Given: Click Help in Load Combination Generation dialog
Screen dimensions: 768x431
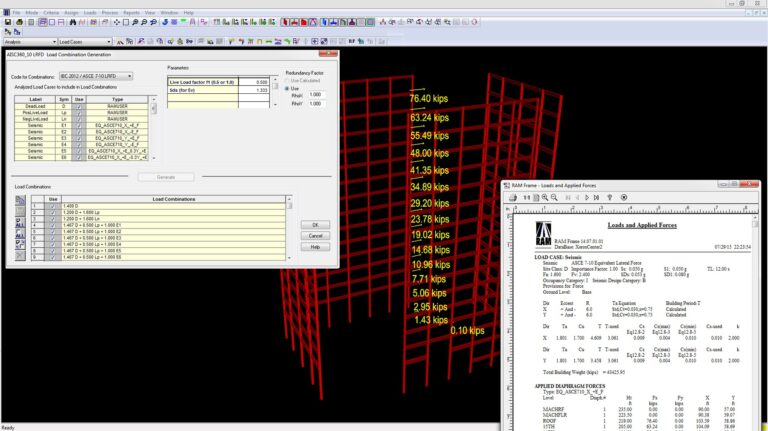Looking at the screenshot, I should 315,247.
